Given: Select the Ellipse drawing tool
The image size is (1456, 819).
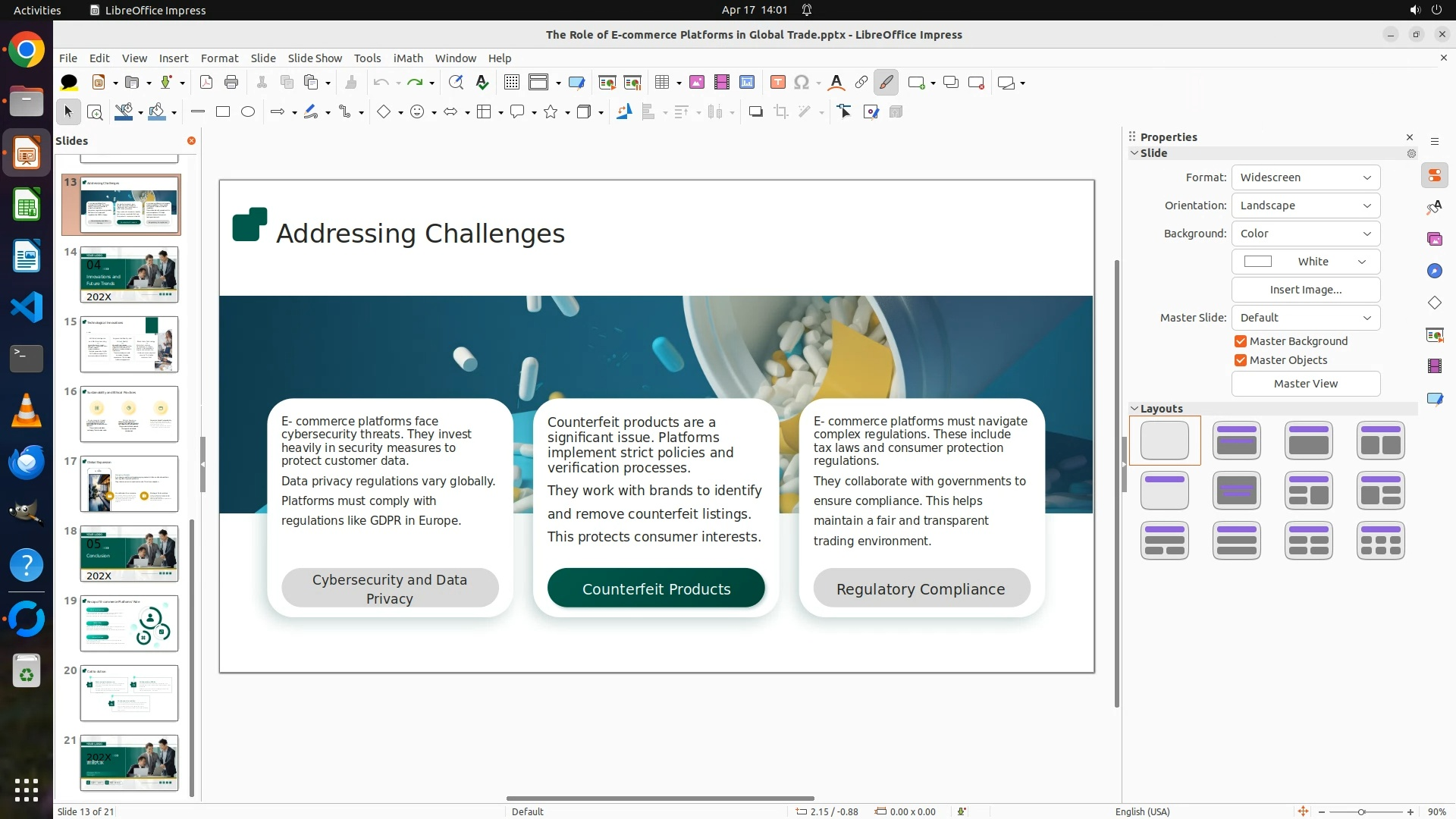Looking at the screenshot, I should (x=248, y=112).
